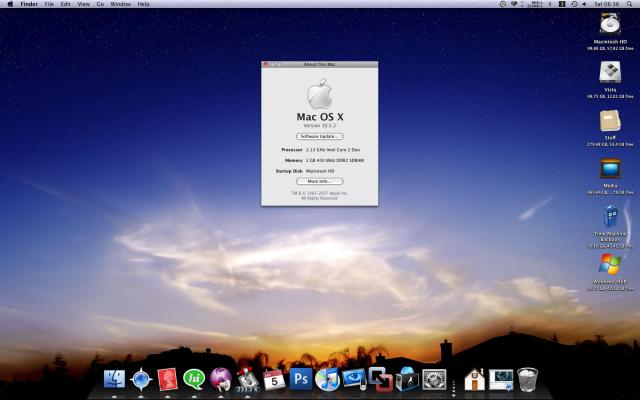640x400 pixels.
Task: Click the About This Mac title bar
Action: coord(320,64)
